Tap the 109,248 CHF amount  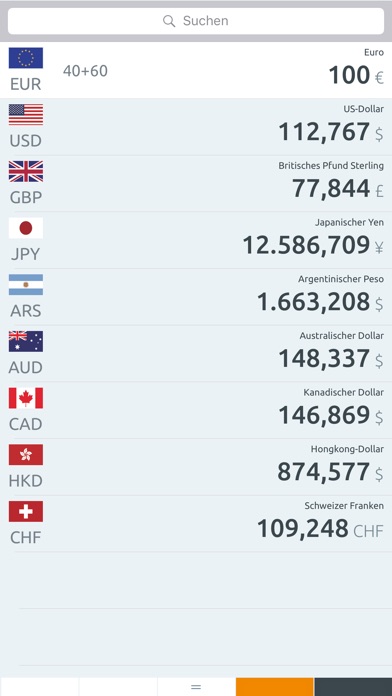click(x=320, y=529)
